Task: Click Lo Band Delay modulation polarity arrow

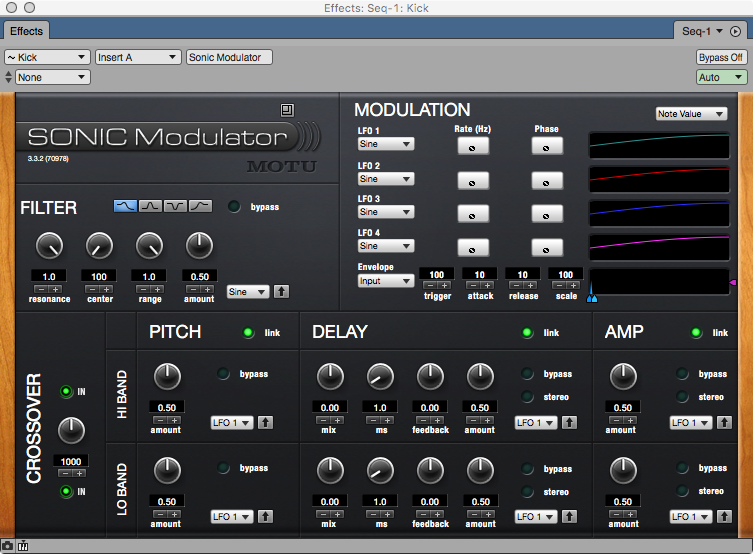Action: pyautogui.click(x=570, y=517)
